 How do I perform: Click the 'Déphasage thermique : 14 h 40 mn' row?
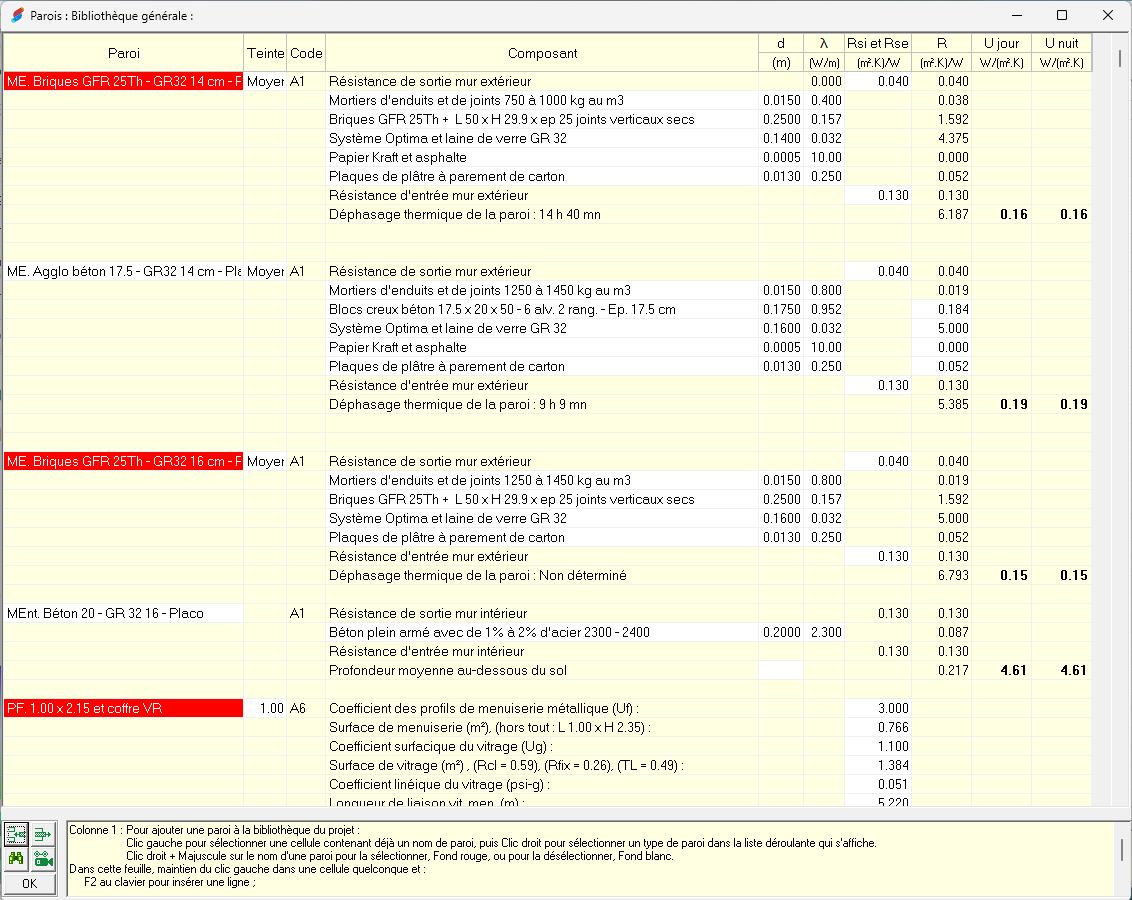click(470, 214)
